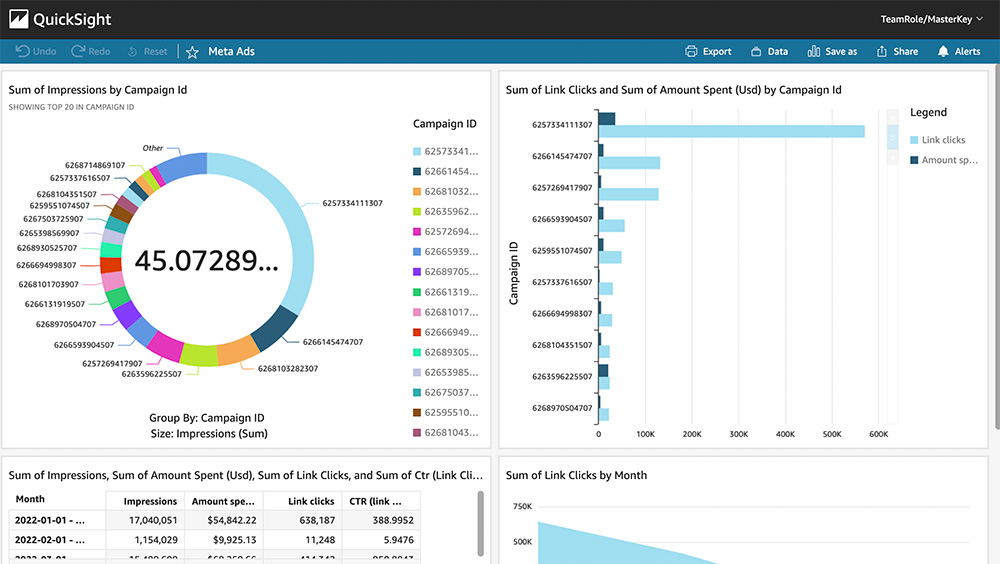Click the QuickSight logo icon
The height and width of the screenshot is (564, 1000).
click(x=17, y=19)
